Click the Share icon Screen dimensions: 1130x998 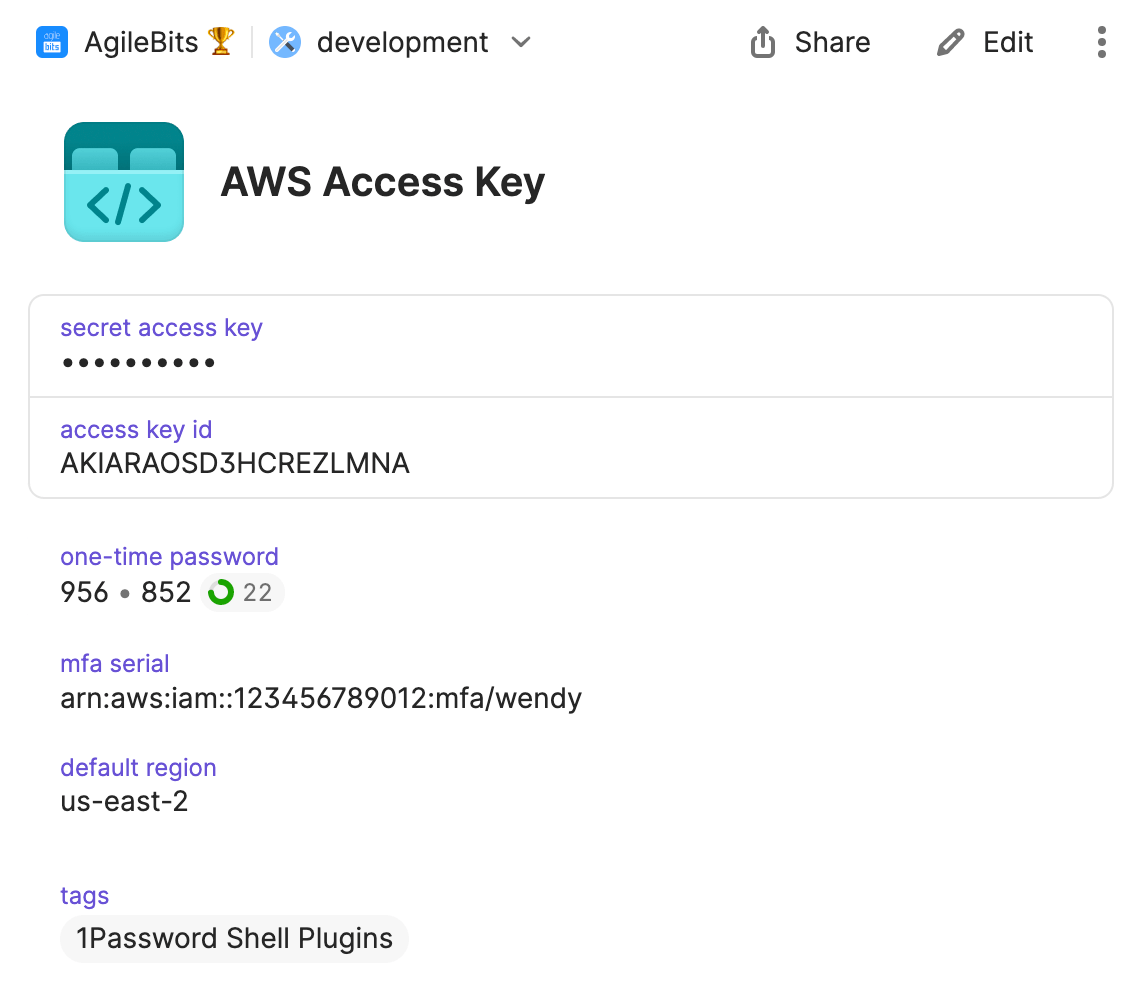click(762, 42)
